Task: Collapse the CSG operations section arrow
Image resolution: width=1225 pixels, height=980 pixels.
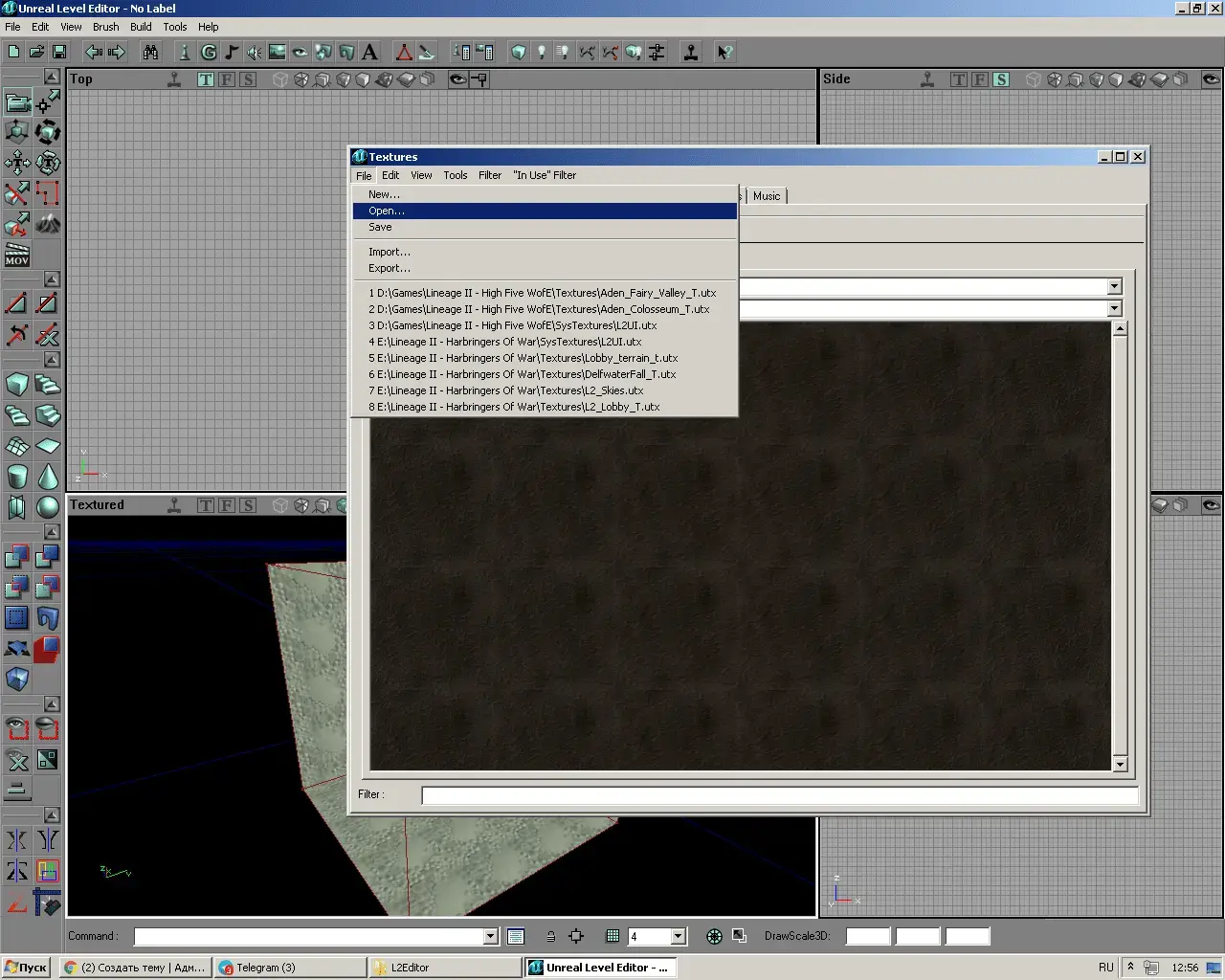Action: [52, 531]
